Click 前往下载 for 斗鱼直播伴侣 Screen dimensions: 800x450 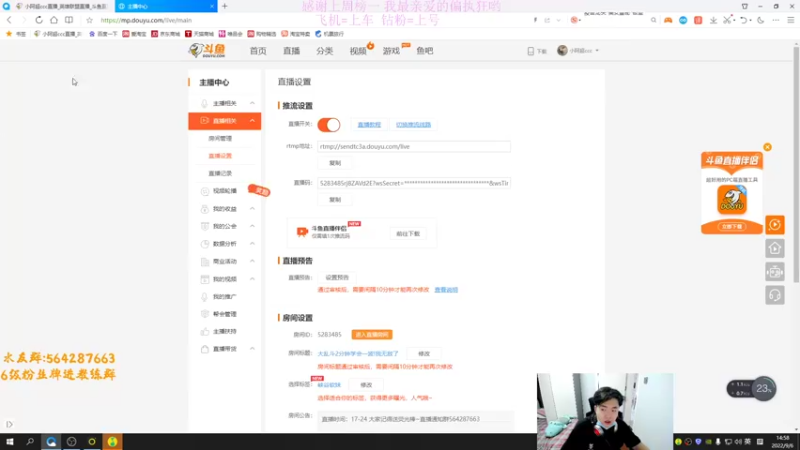408,234
